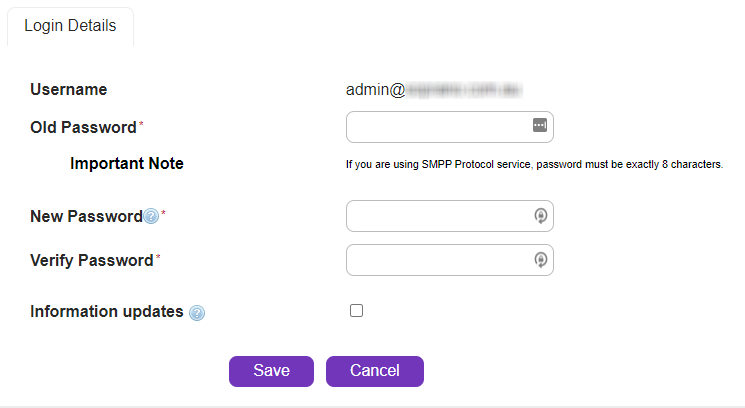The image size is (745, 408).
Task: Click the New Password label text
Action: 86,216
